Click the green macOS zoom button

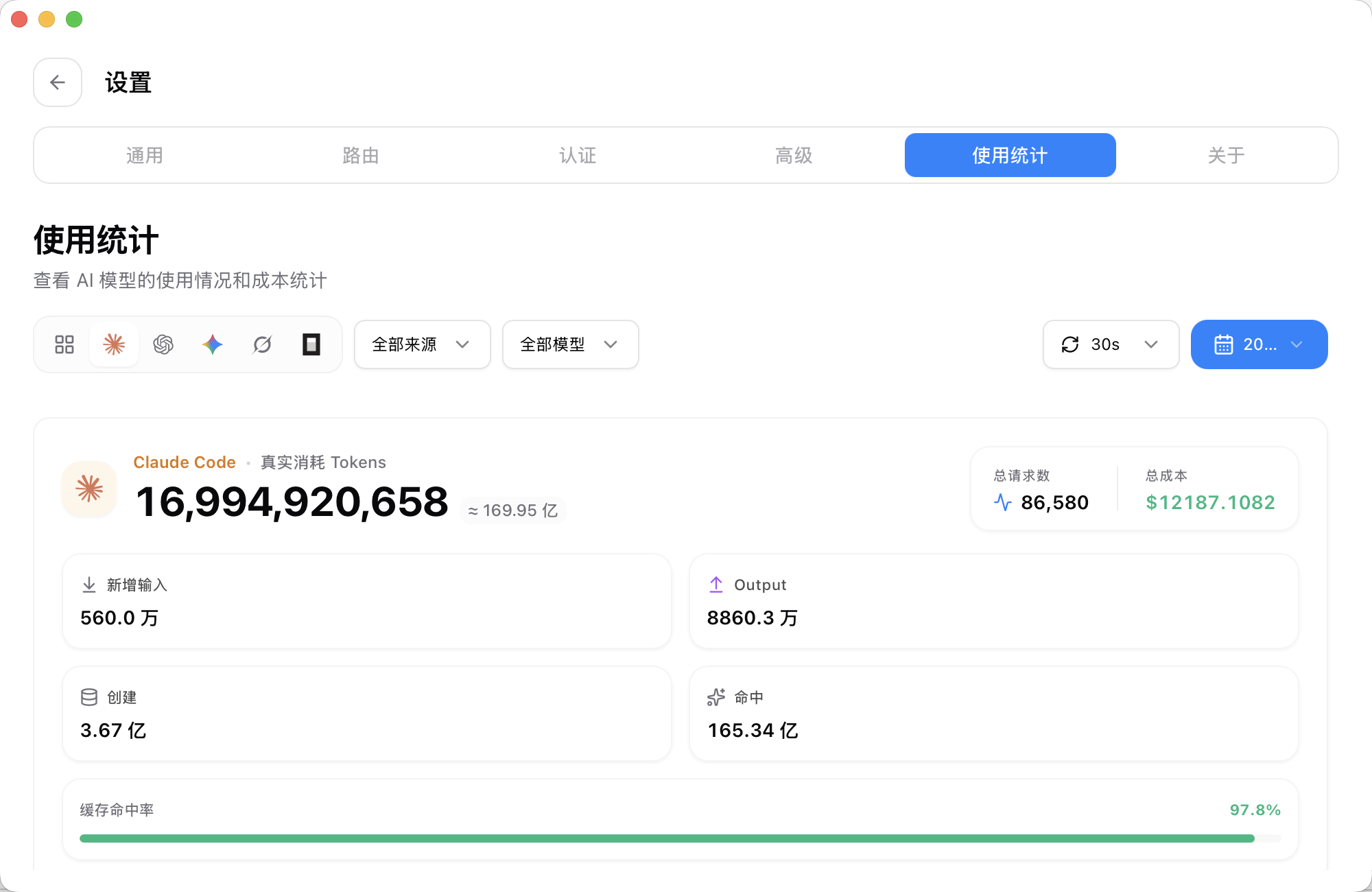click(74, 19)
